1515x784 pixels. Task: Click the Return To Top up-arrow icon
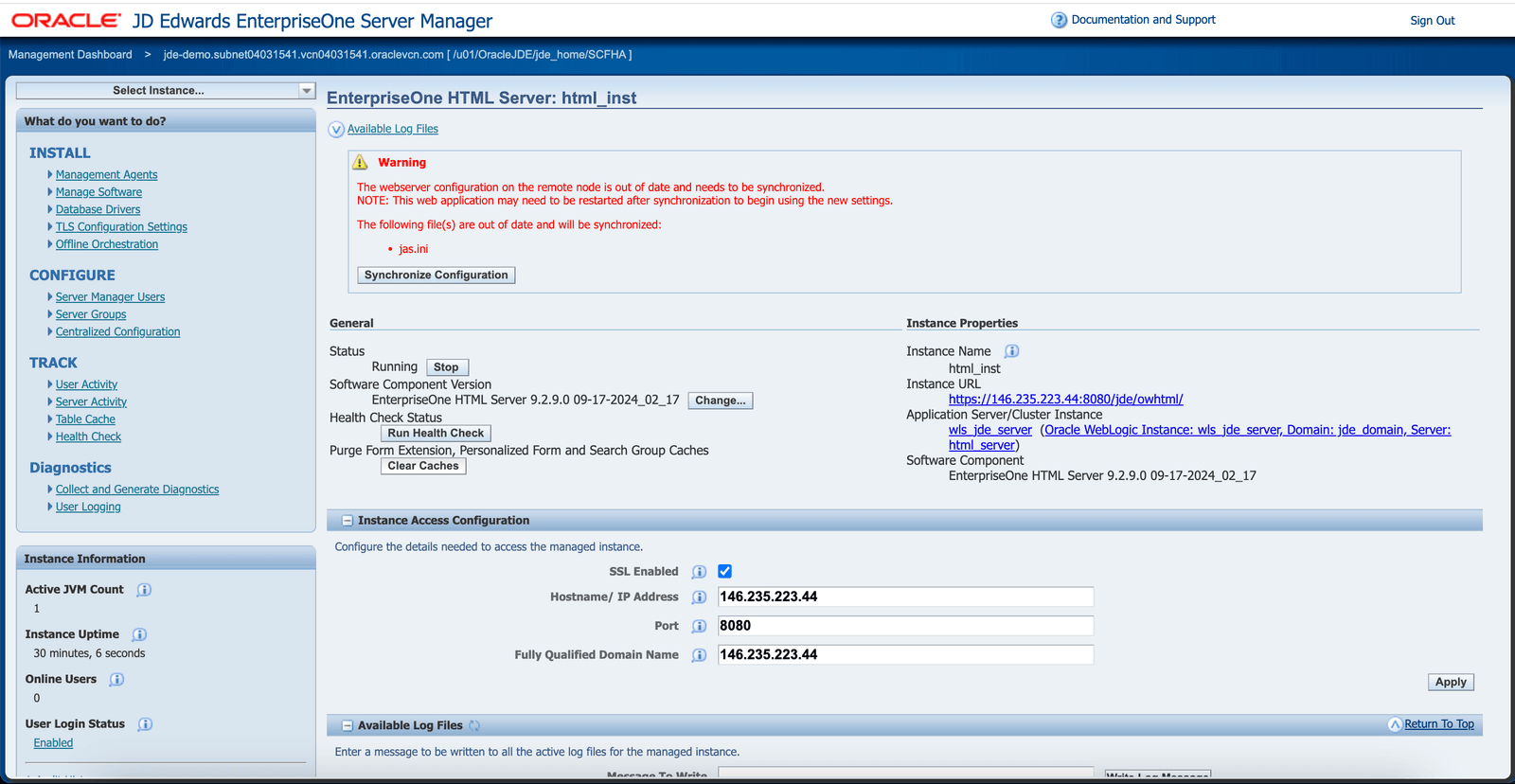click(1395, 724)
